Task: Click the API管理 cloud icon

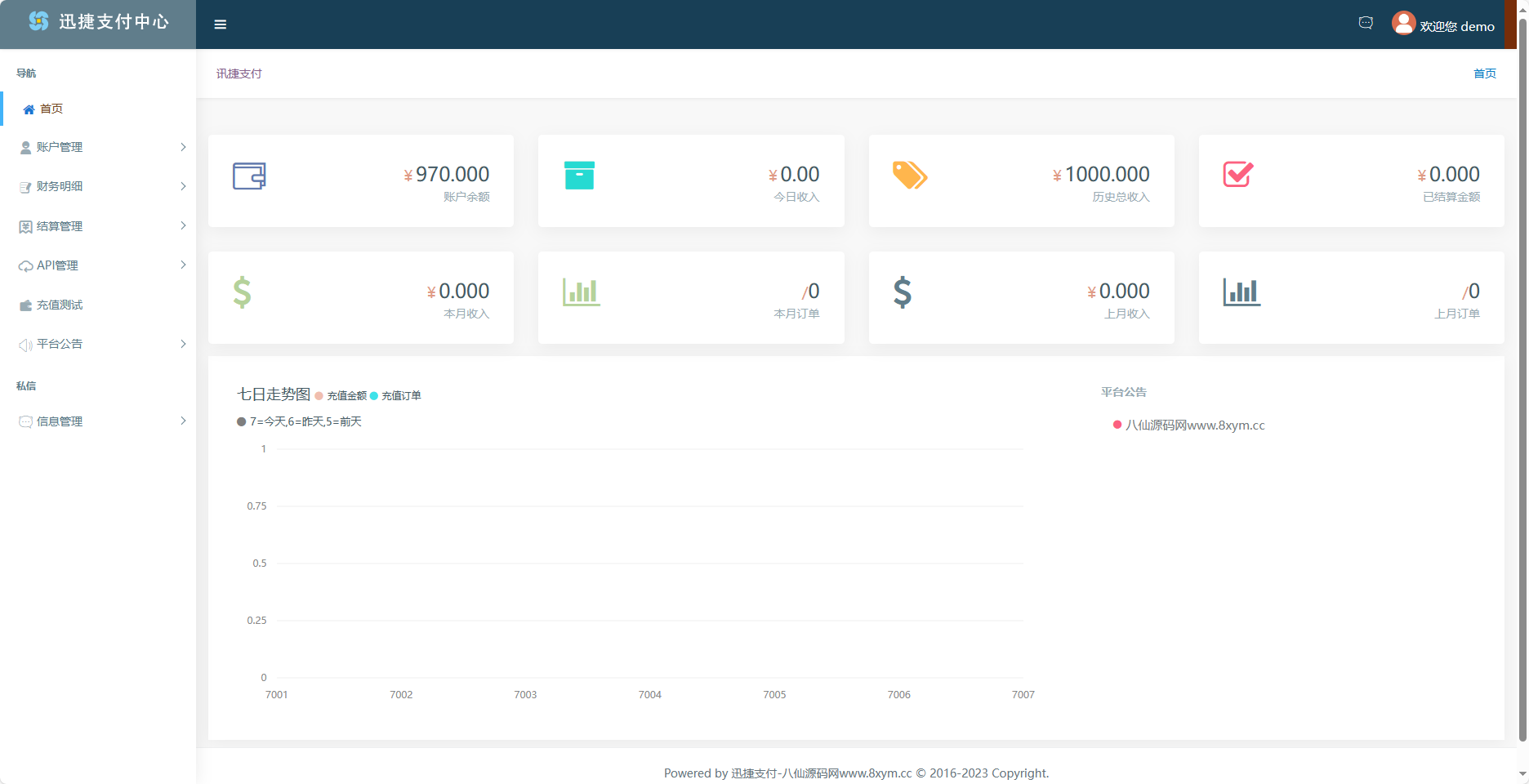Action: (x=25, y=266)
